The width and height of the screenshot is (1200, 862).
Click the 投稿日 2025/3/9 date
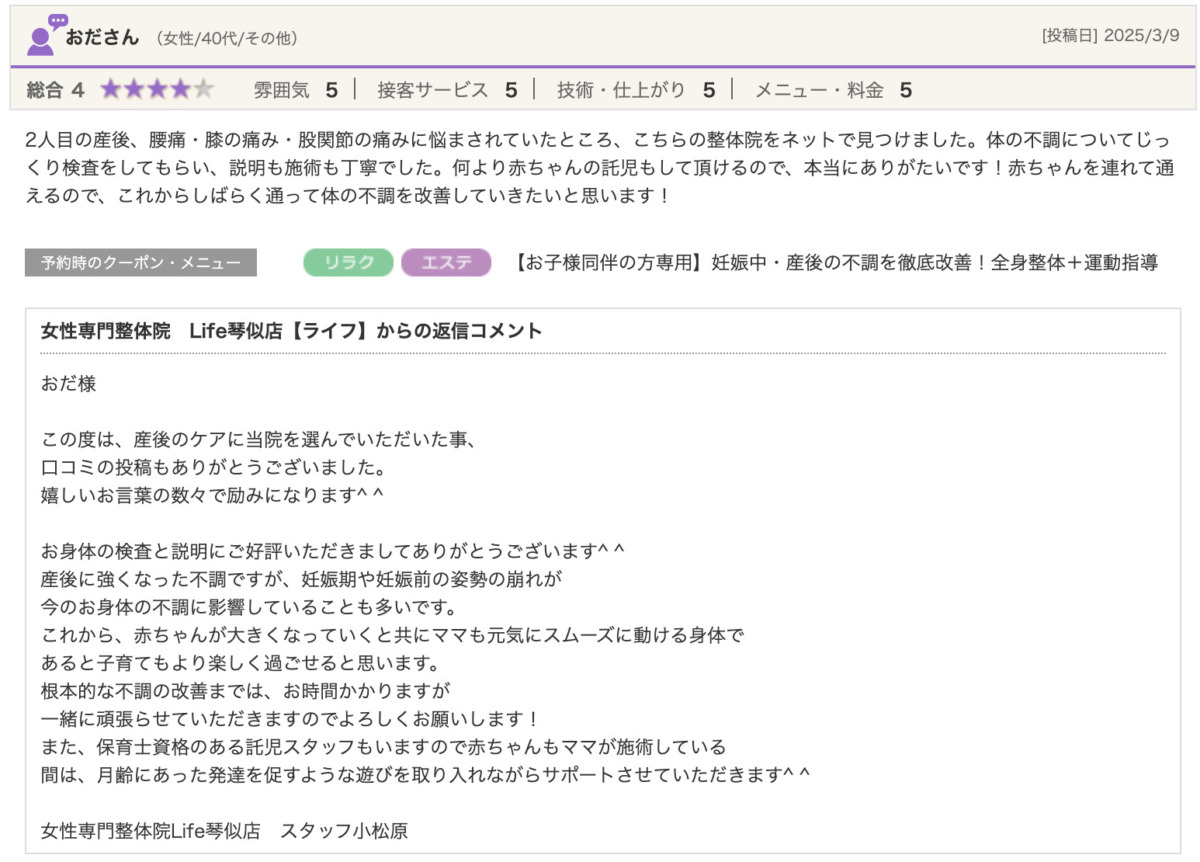pos(1110,36)
